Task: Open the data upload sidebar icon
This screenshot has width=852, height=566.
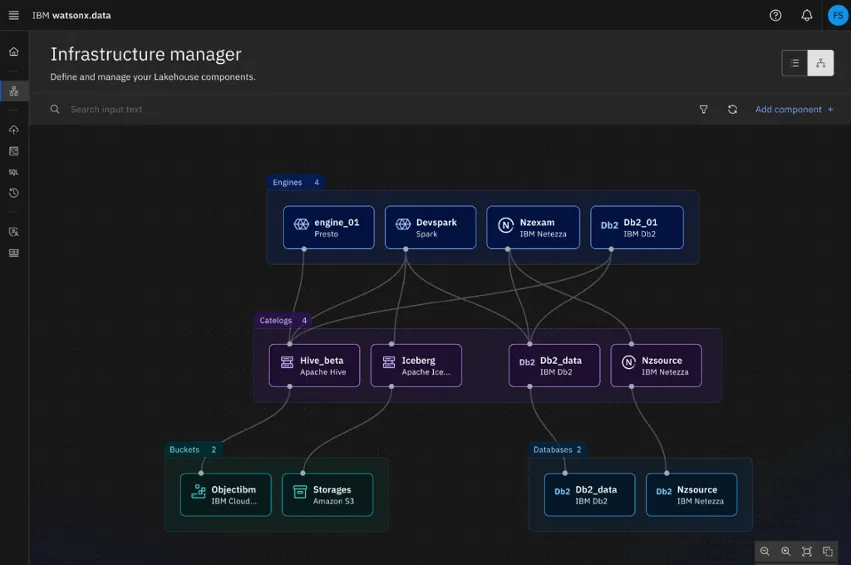Action: pyautogui.click(x=14, y=129)
